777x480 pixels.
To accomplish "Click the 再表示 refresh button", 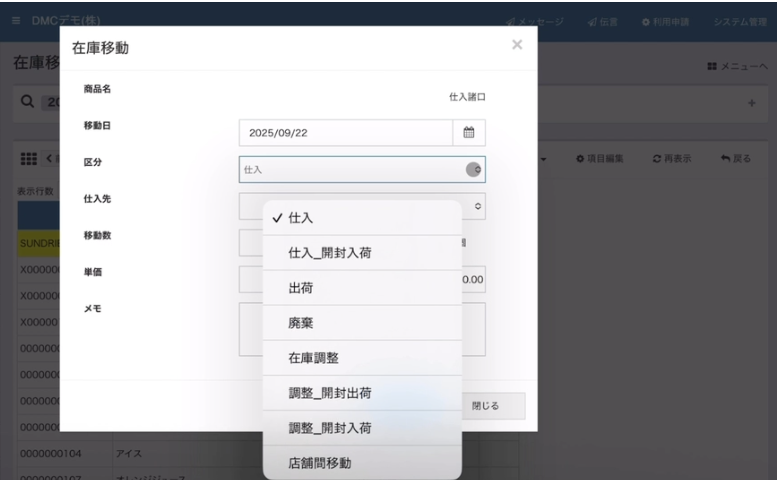I will pyautogui.click(x=671, y=159).
